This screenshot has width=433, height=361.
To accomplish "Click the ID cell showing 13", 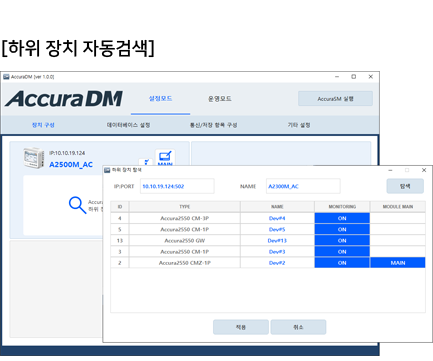I will (x=120, y=241).
